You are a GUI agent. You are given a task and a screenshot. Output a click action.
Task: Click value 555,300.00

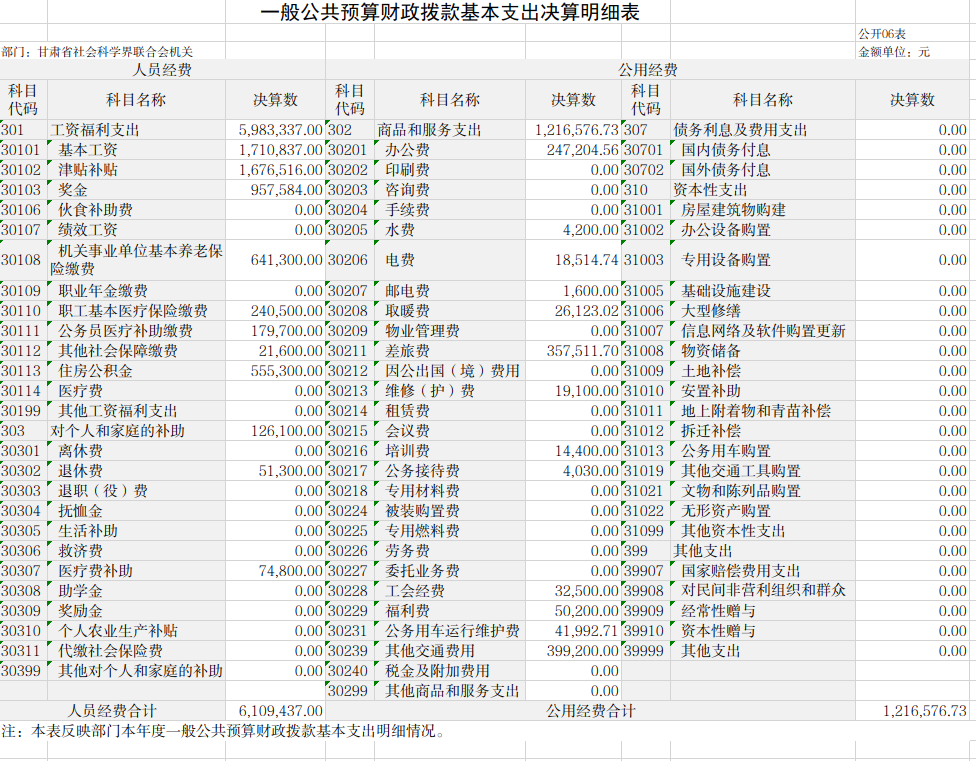click(x=286, y=371)
